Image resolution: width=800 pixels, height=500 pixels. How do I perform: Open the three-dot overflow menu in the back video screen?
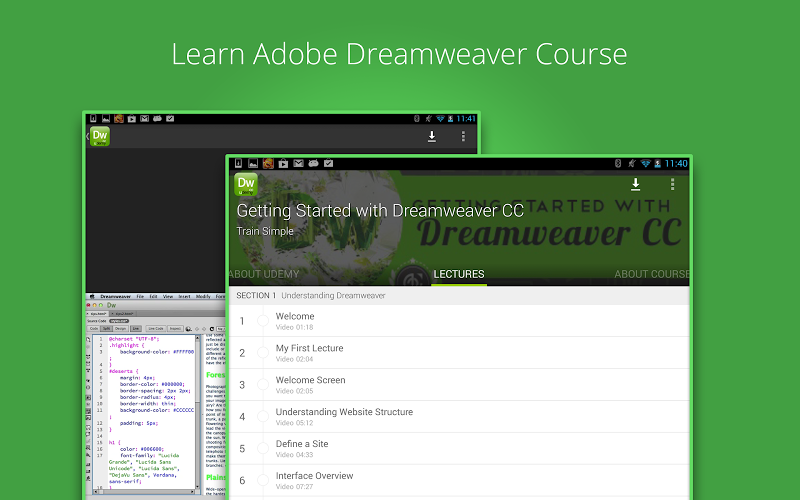point(463,136)
